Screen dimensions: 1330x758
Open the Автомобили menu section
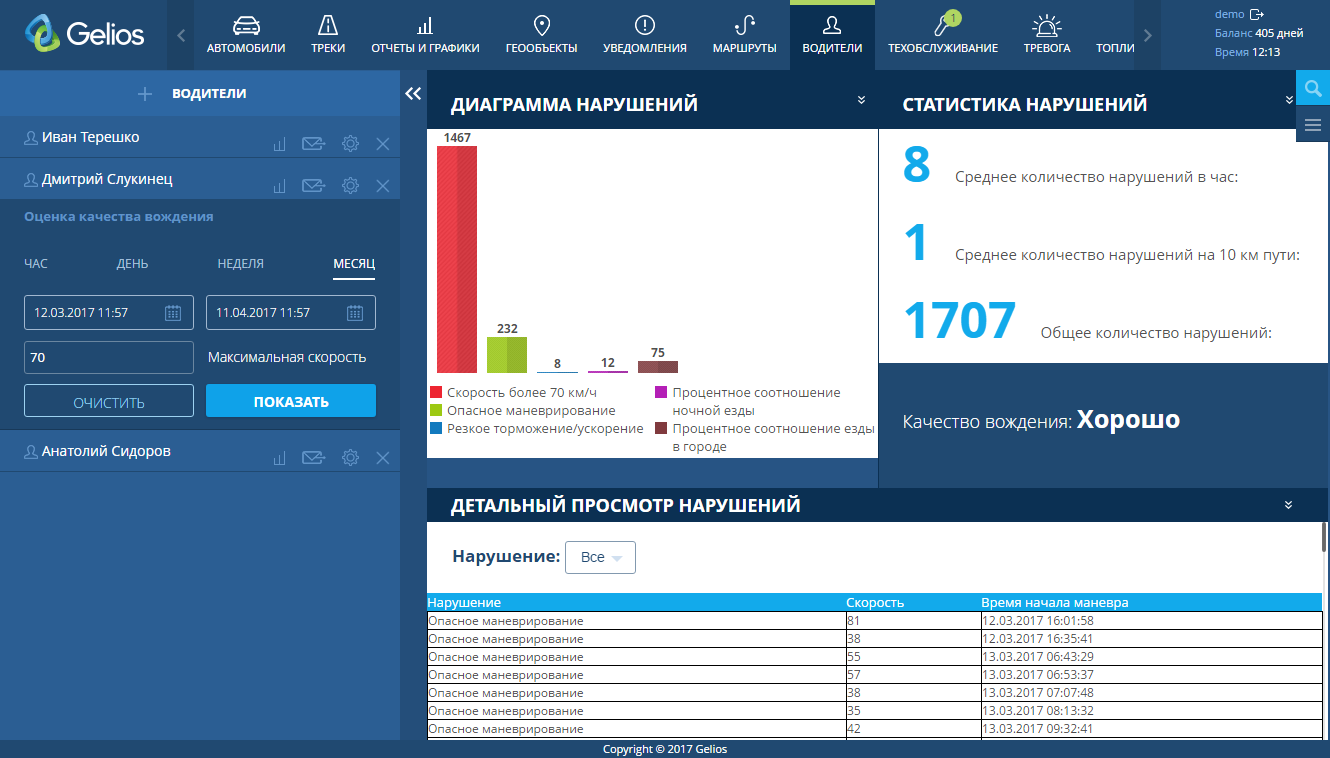pos(246,35)
